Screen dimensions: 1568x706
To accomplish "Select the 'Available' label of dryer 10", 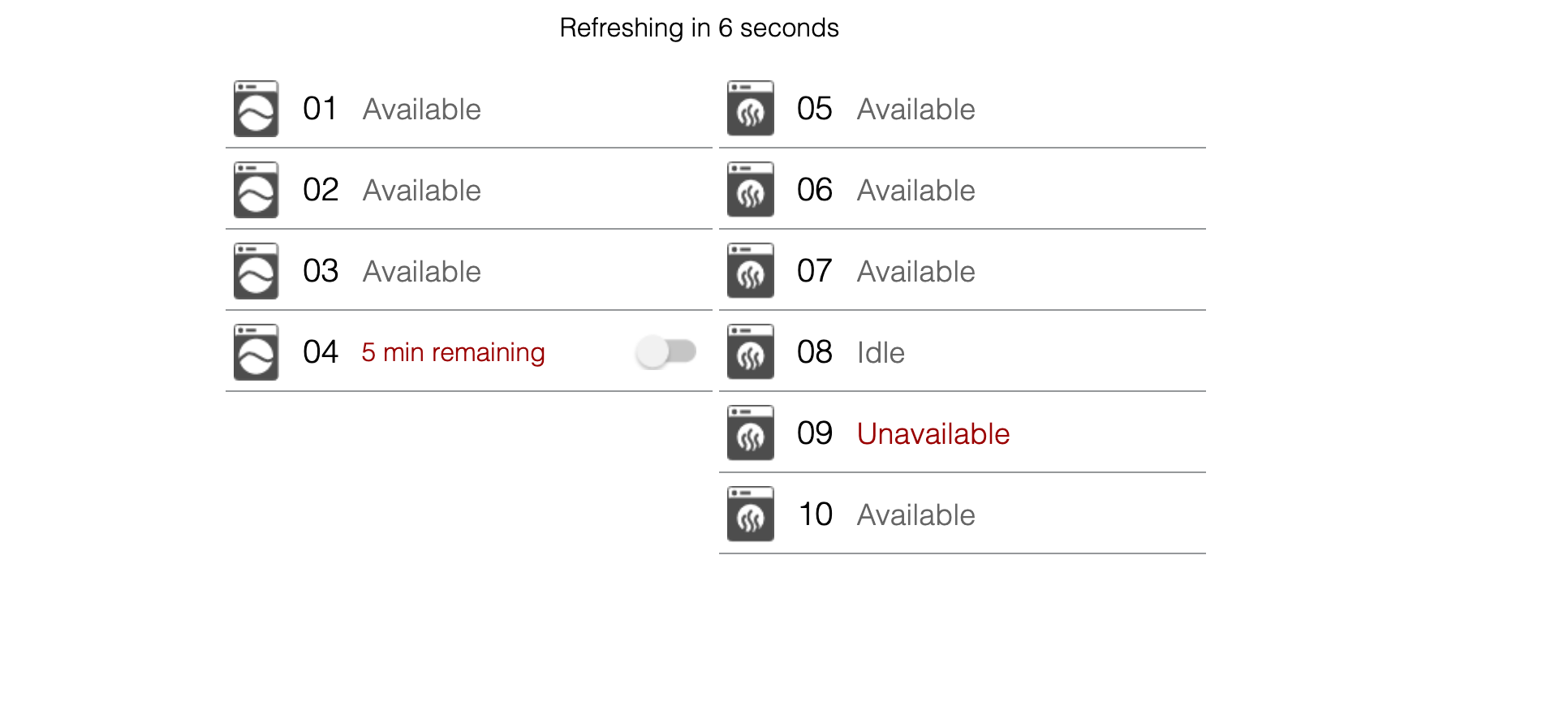I will pos(915,515).
